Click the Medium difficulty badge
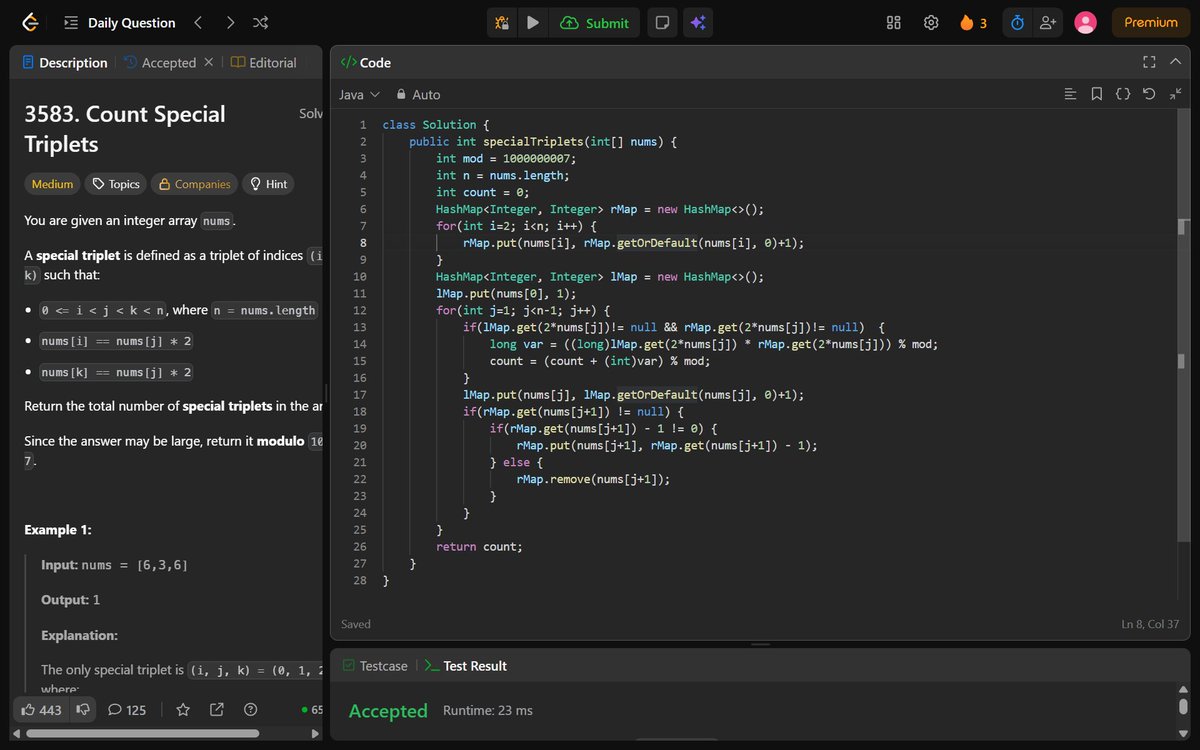 (x=52, y=184)
